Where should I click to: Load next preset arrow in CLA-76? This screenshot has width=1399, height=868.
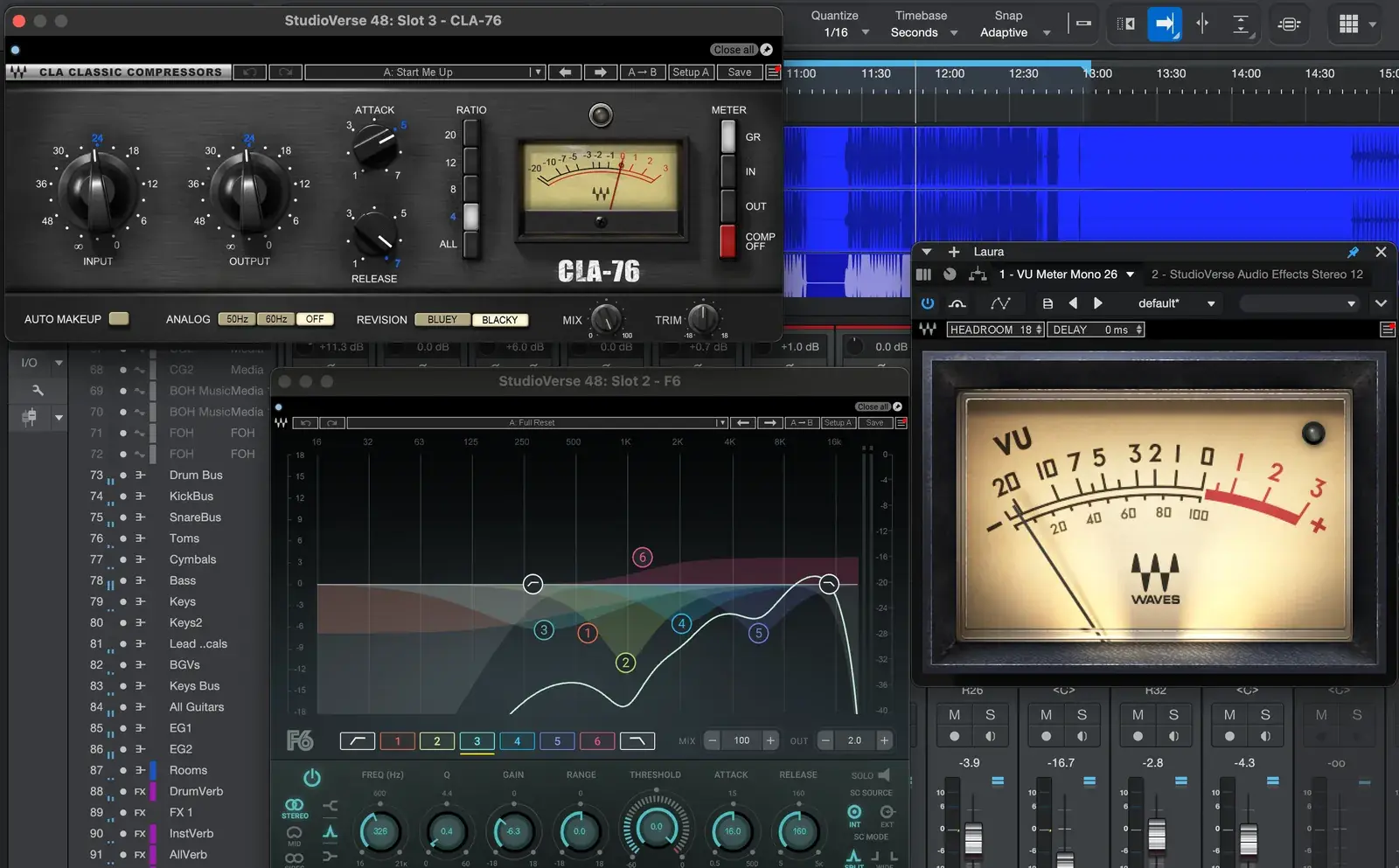[x=601, y=73]
